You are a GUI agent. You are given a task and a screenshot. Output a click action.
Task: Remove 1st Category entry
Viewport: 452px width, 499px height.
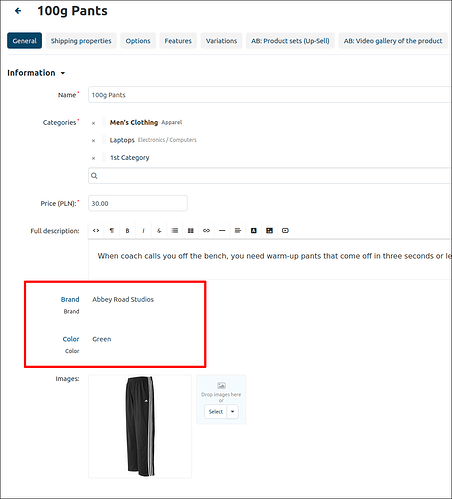tap(93, 158)
